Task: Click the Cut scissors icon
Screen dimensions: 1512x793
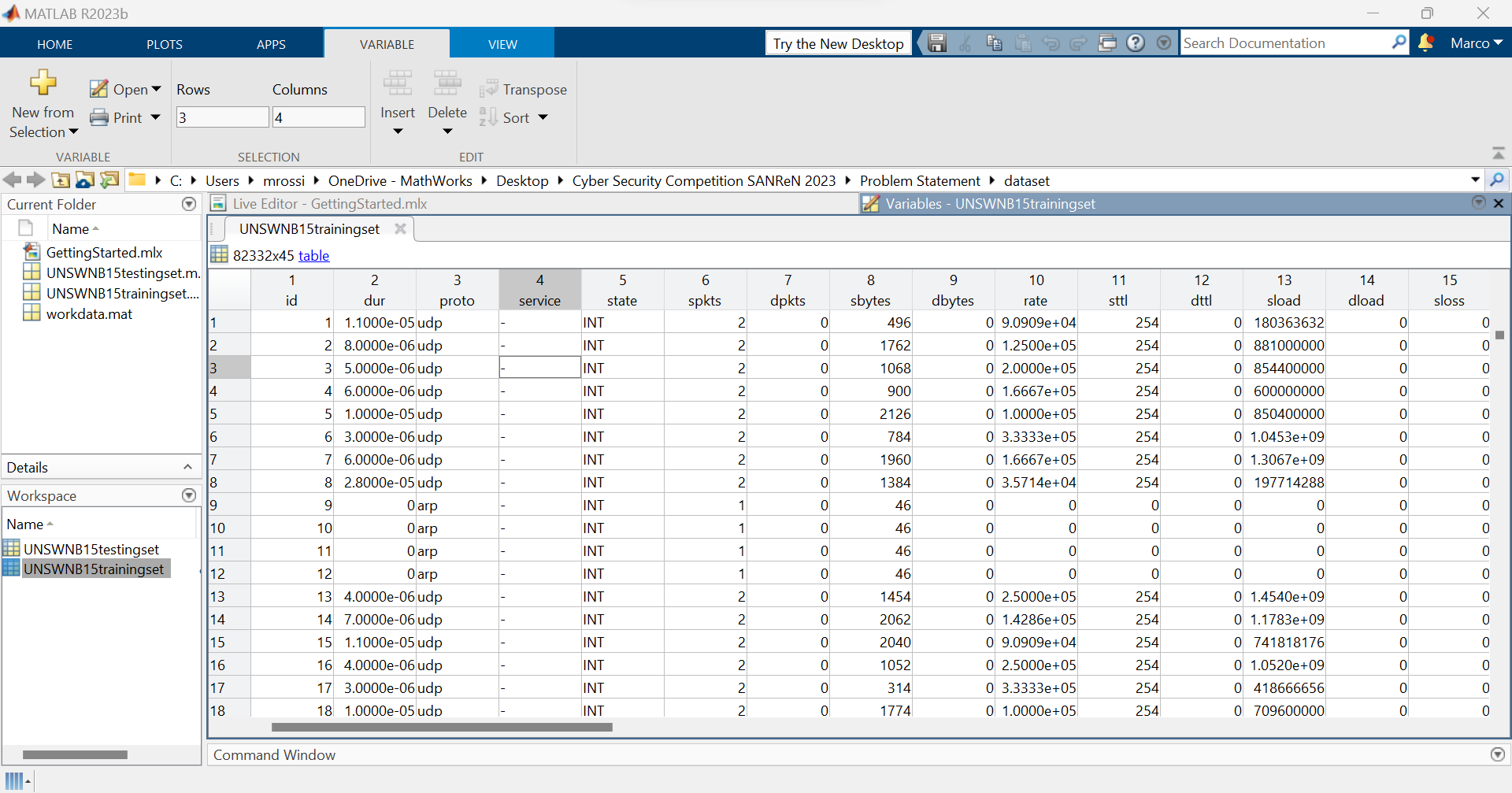Action: point(965,43)
